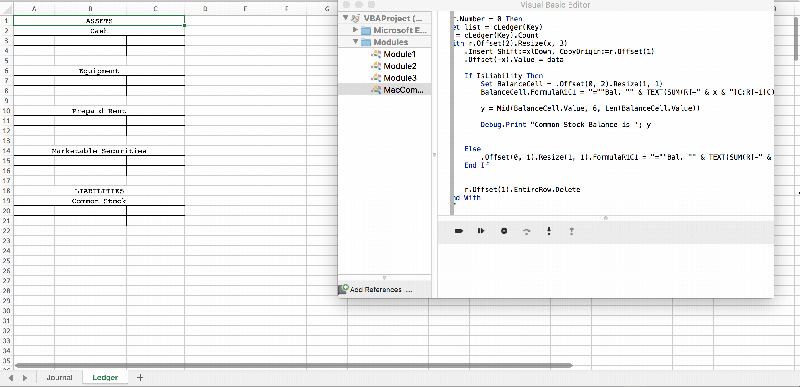Click the '.Insert Shift:=xlDown' code line
The height and width of the screenshot is (387, 800).
[559, 51]
